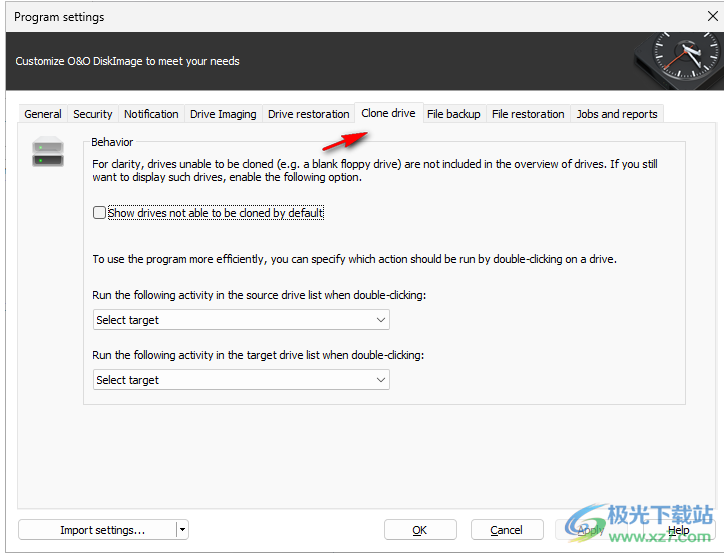Expand the Import settings arrow menu

pos(183,530)
